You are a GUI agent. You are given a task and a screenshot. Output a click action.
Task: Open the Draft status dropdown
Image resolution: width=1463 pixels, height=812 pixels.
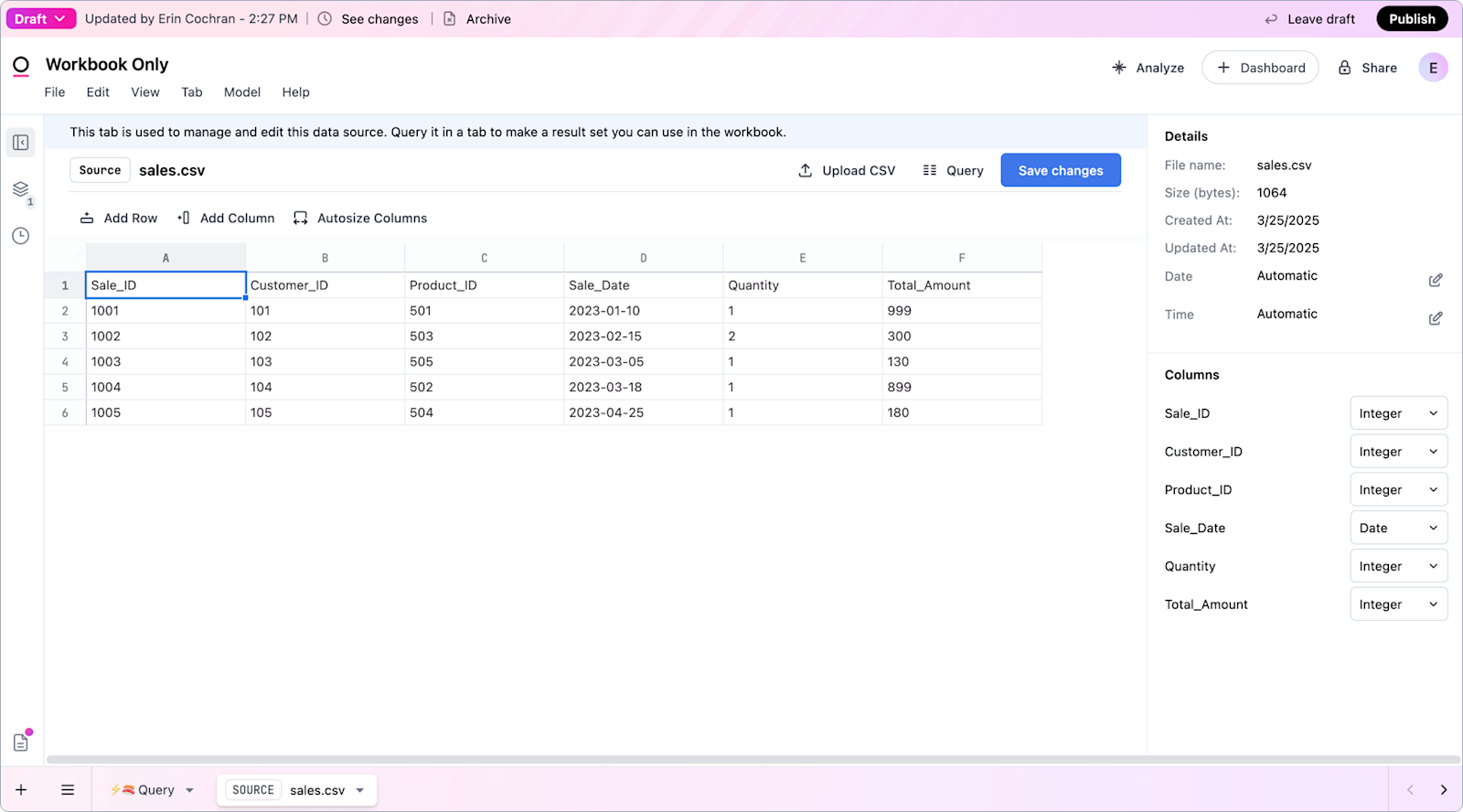pyautogui.click(x=40, y=18)
